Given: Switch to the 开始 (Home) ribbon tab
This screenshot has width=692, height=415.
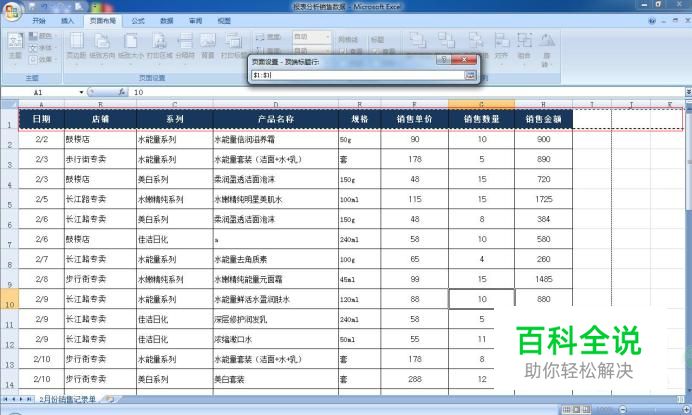Looking at the screenshot, I should click(39, 21).
